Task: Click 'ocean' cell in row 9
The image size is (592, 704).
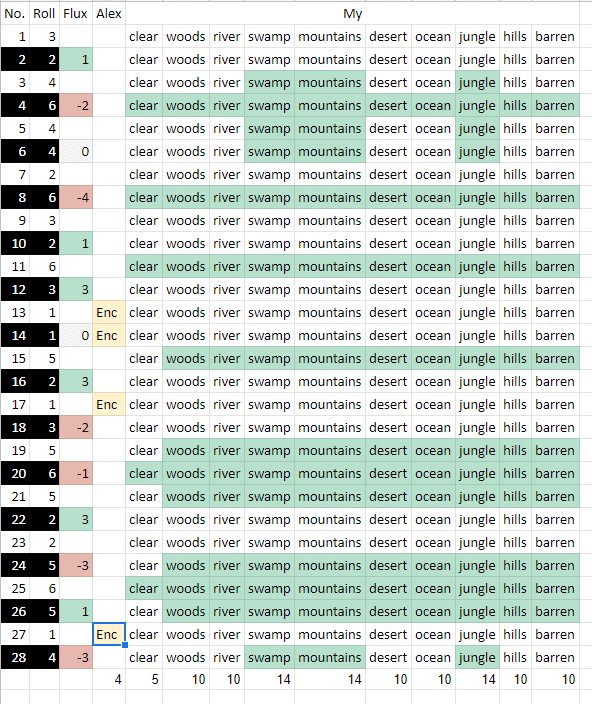Action: tap(433, 220)
